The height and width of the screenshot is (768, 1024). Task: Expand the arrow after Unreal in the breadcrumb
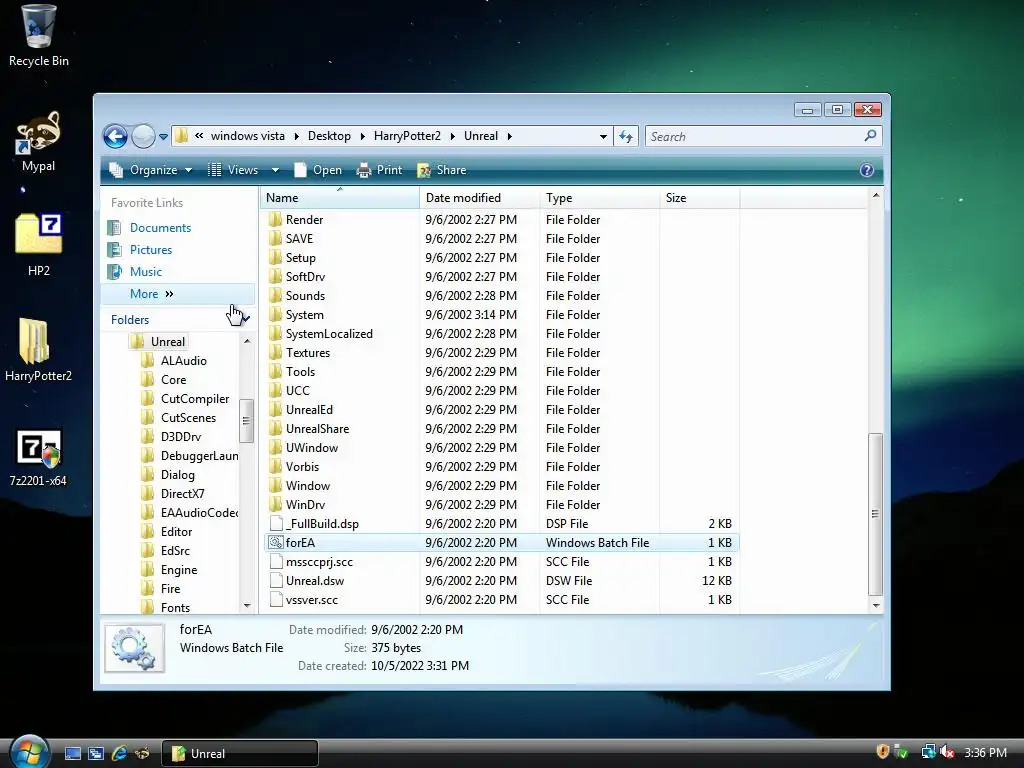point(509,136)
